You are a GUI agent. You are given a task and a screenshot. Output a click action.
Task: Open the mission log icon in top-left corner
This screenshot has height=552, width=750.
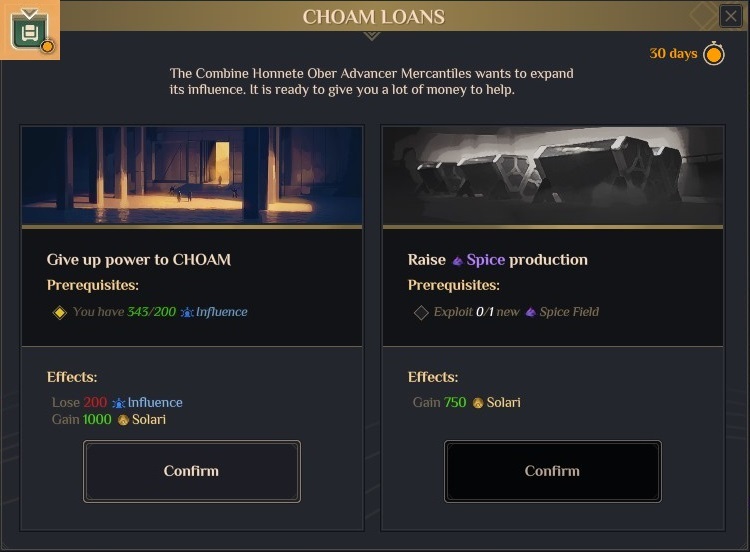click(29, 29)
